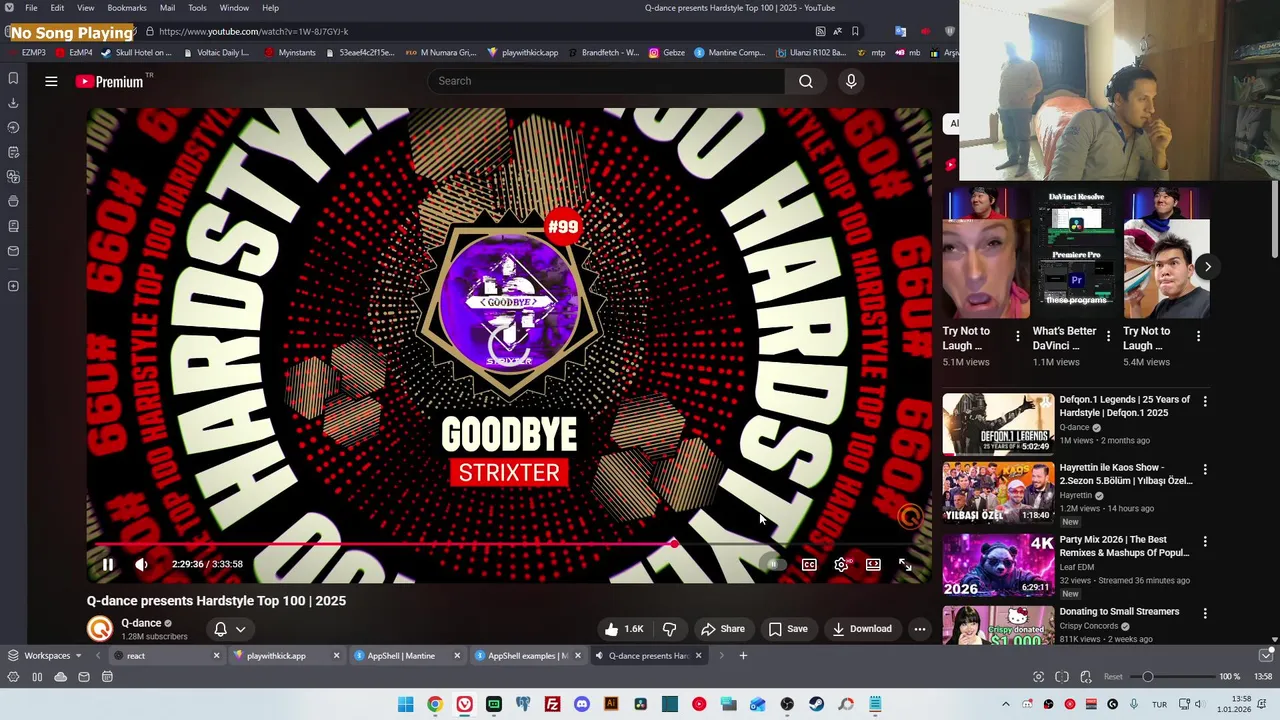1280x720 pixels.
Task: Open the Notes panel in the sidebar
Action: (x=13, y=152)
